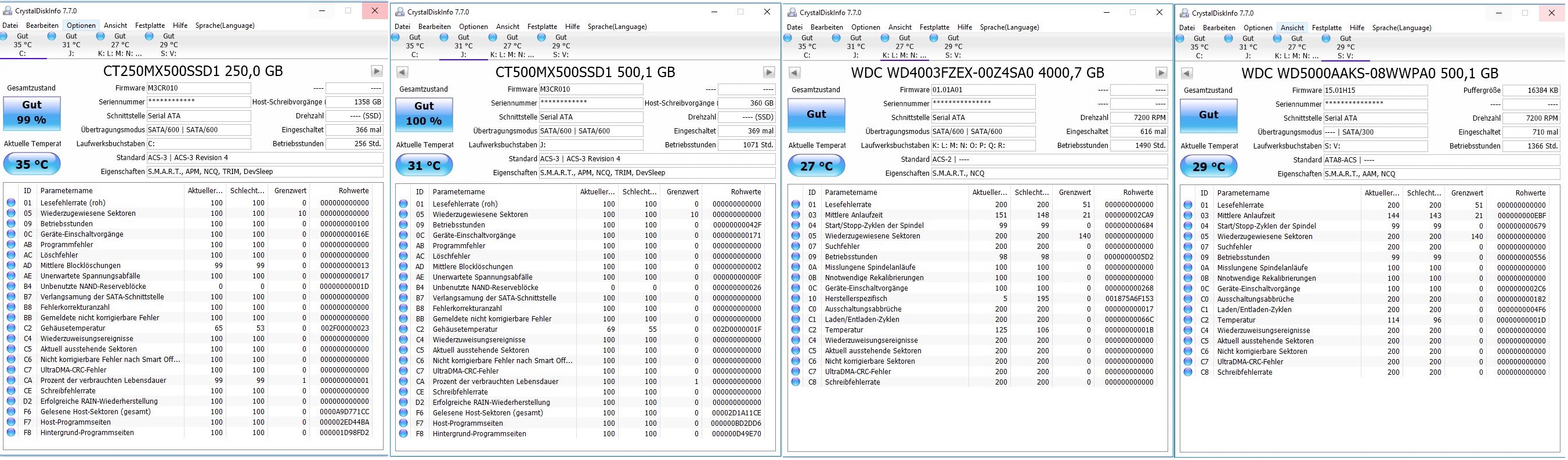1568x460 pixels.
Task: Open Sprache(Language) menu in CT500MX500 window
Action: pos(617,27)
